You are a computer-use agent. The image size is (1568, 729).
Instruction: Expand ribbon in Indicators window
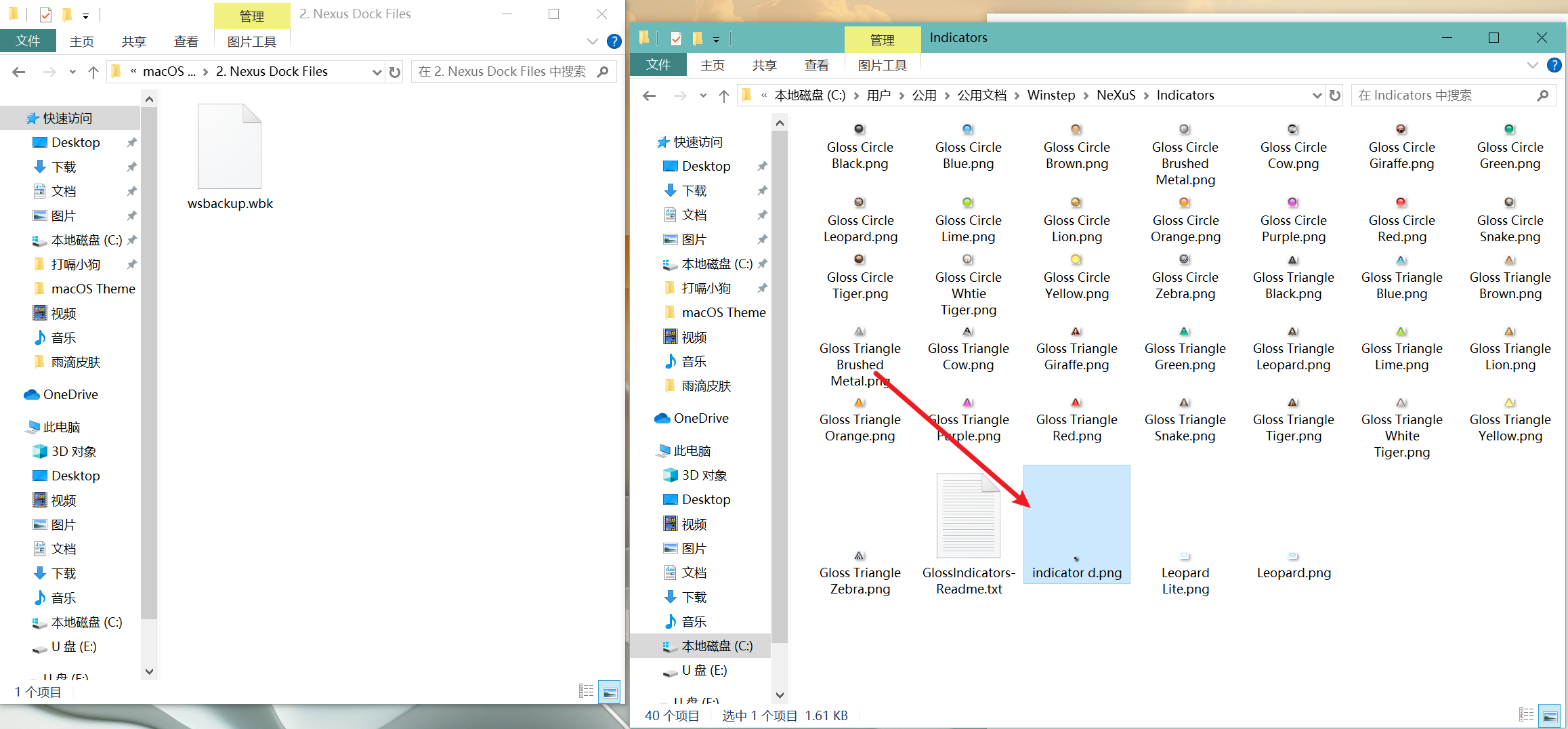click(1532, 65)
